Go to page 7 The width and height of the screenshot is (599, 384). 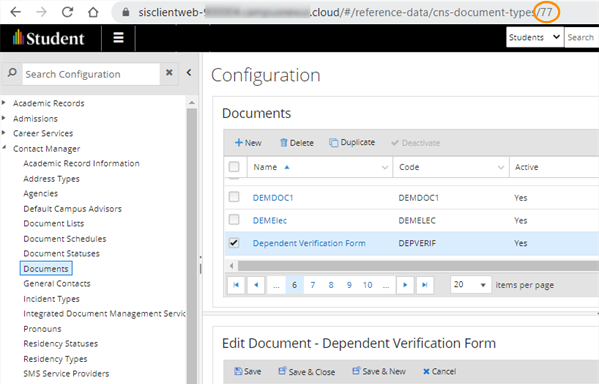tap(313, 285)
